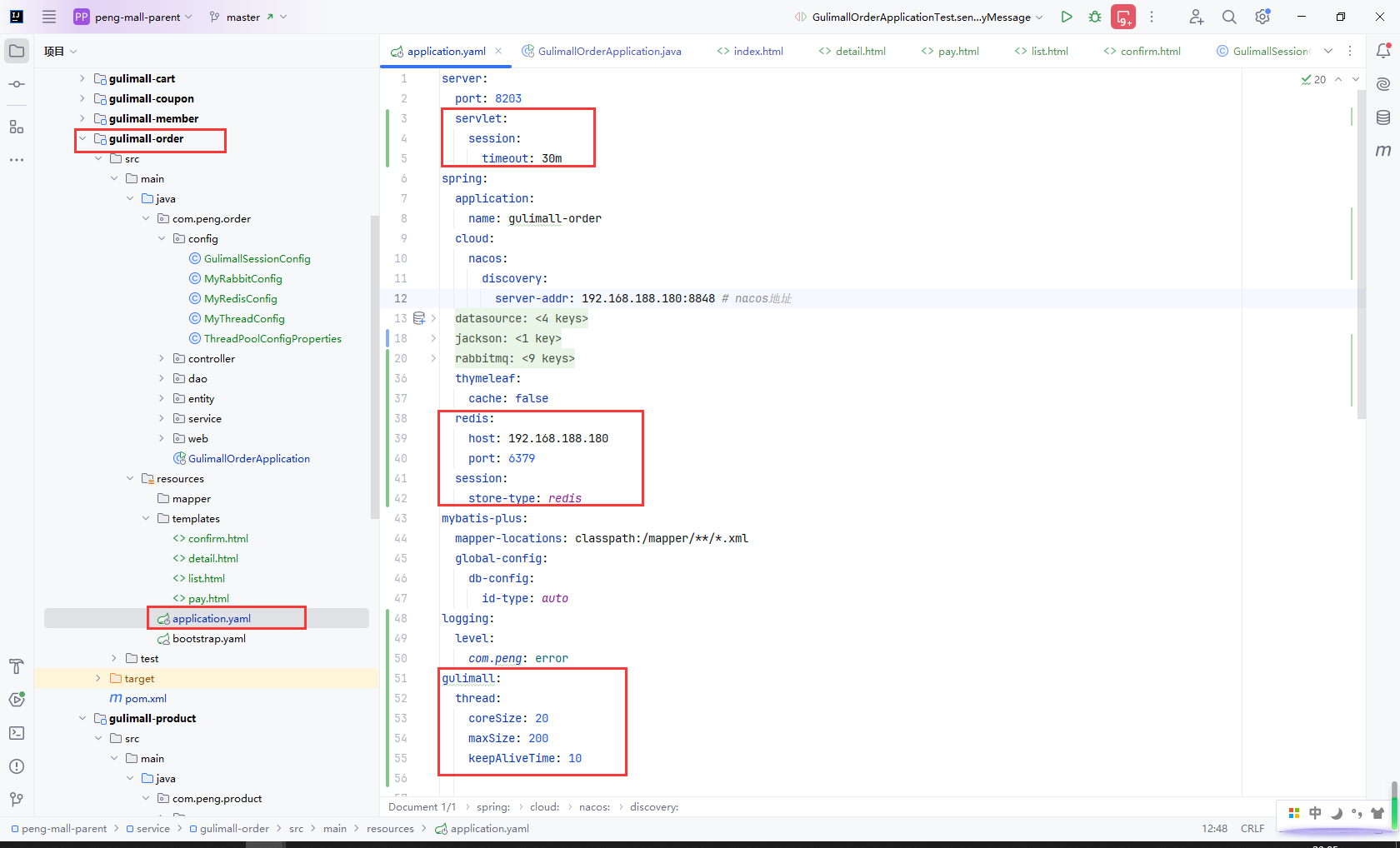The image size is (1400, 848).
Task: Place cursor on server-addr line 12
Action: click(642, 298)
